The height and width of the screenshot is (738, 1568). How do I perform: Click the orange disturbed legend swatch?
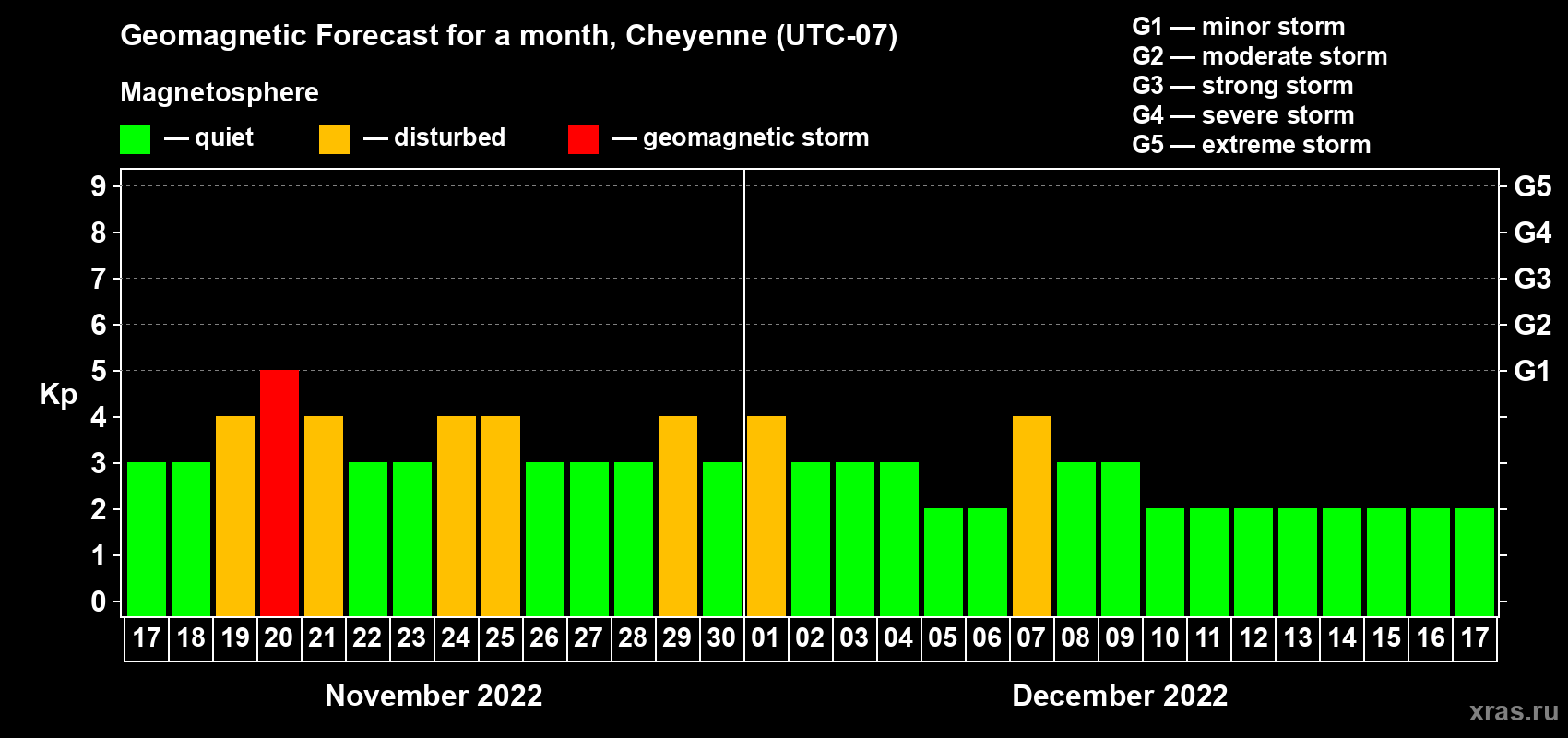point(335,139)
